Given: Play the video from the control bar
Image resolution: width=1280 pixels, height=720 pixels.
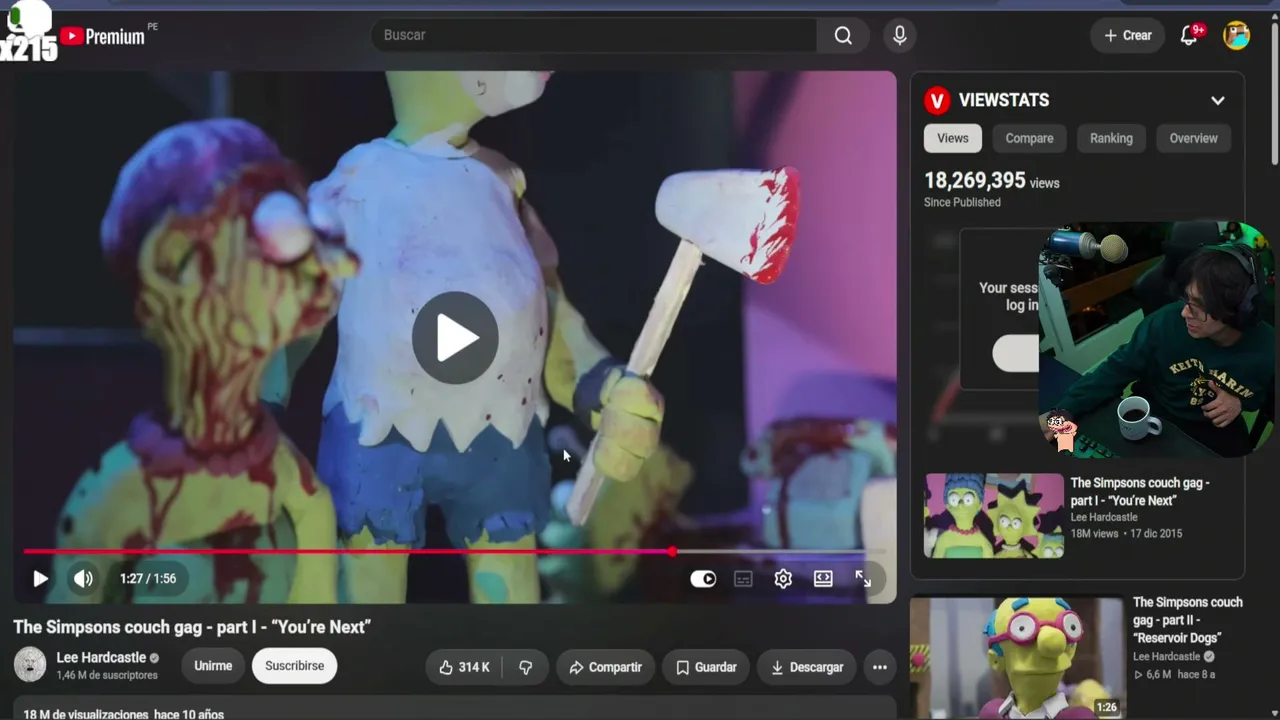Looking at the screenshot, I should pos(40,578).
